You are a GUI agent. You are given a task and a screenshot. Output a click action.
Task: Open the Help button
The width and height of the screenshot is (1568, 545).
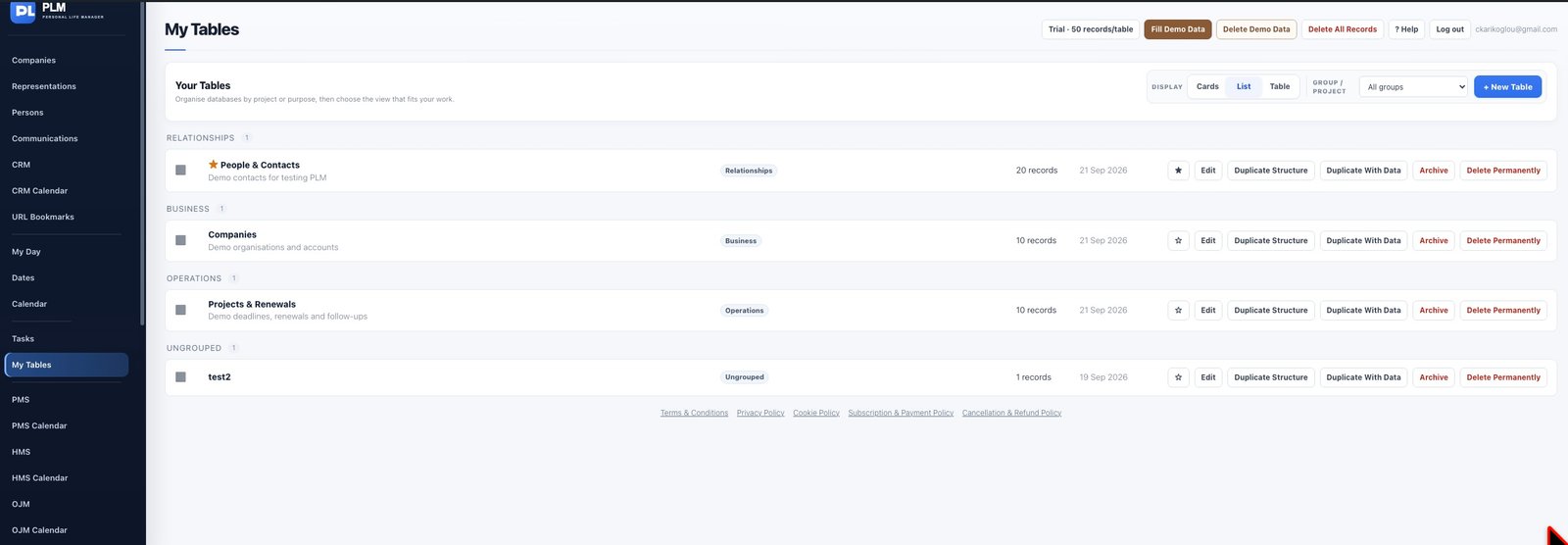point(1406,29)
